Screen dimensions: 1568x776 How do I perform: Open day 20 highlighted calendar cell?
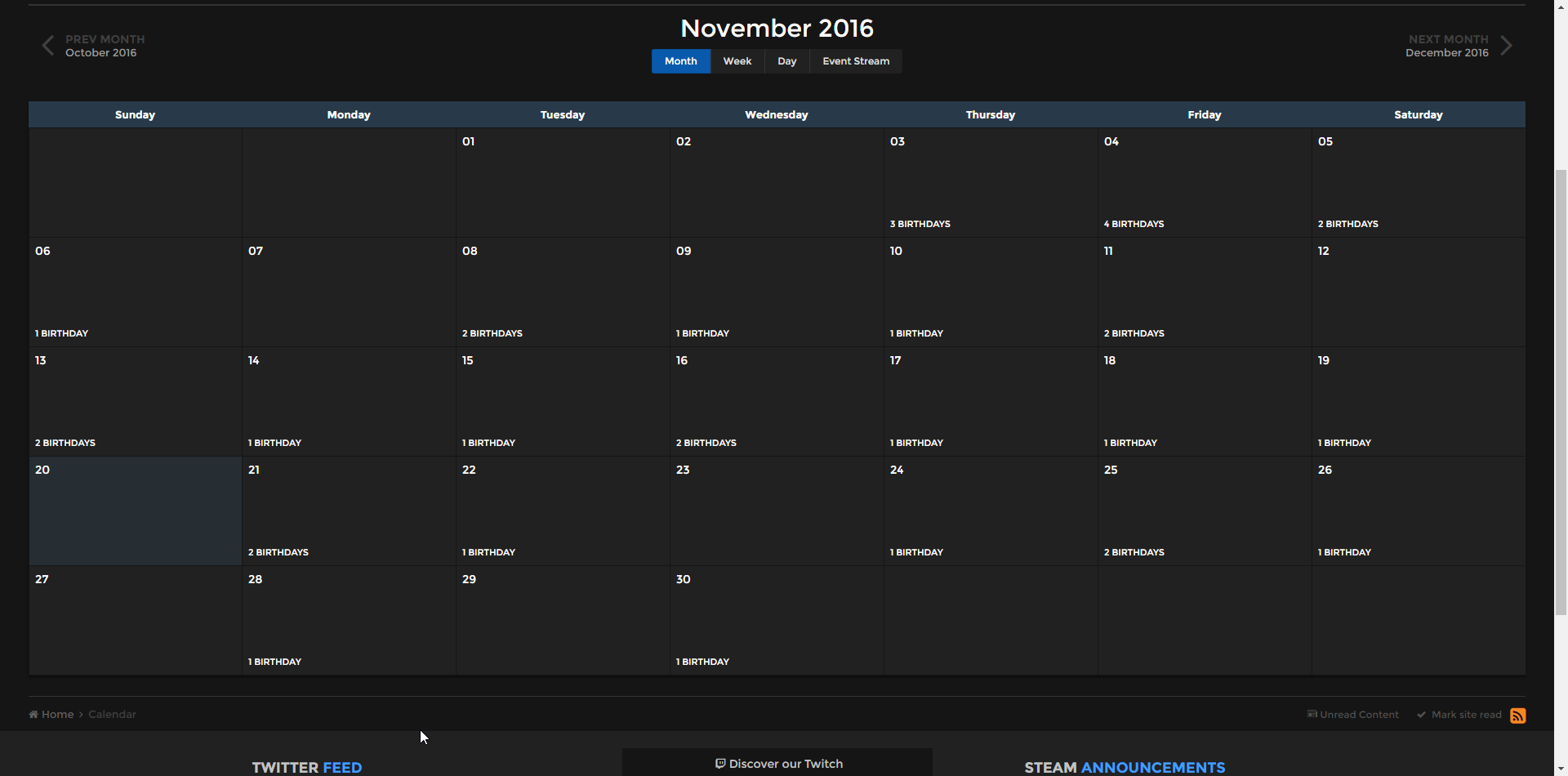(x=136, y=511)
